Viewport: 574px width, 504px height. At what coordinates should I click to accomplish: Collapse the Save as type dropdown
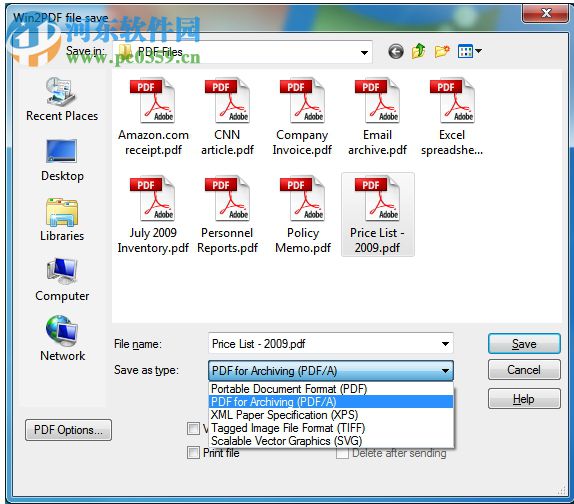445,371
